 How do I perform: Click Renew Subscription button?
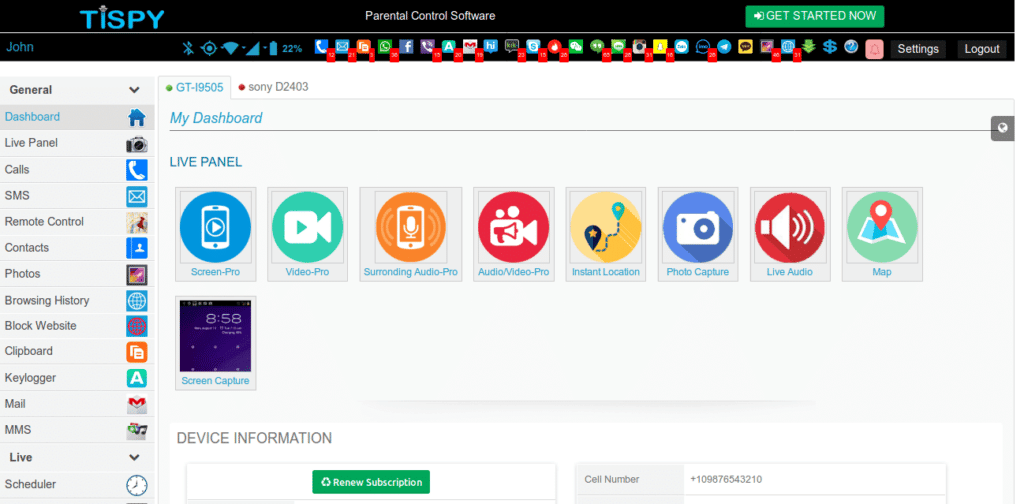[371, 482]
